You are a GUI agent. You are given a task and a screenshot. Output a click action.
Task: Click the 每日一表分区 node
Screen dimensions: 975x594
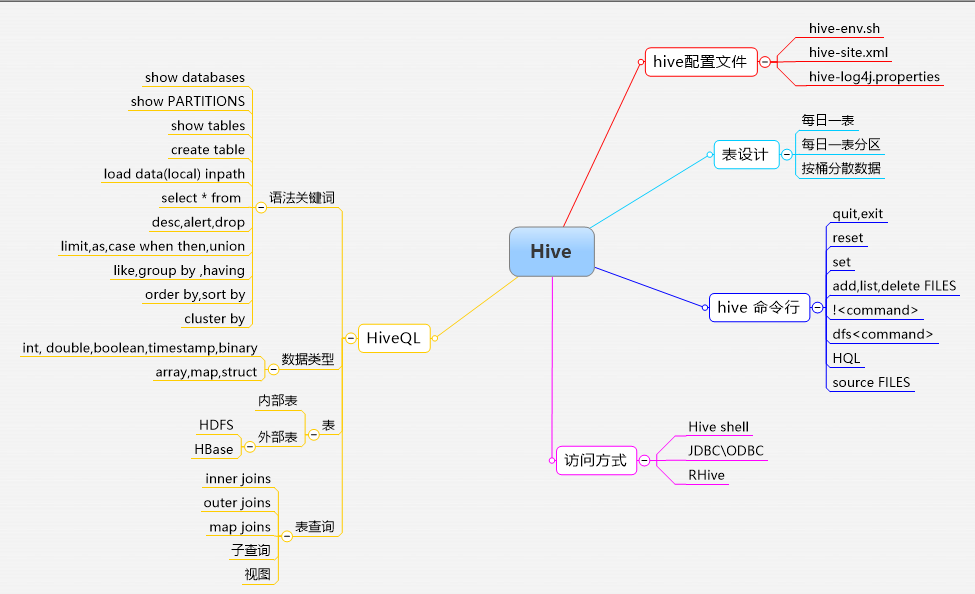pyautogui.click(x=839, y=146)
